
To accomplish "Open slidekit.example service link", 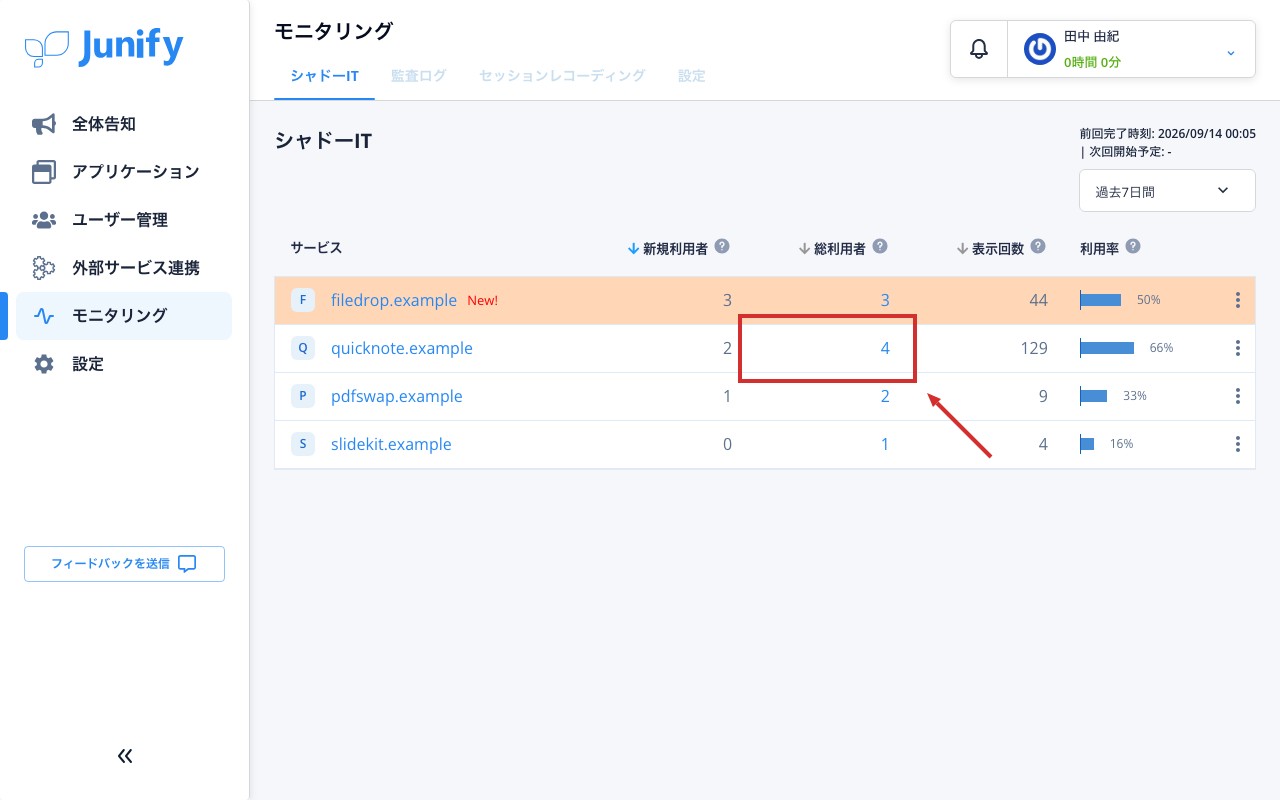I will [391, 444].
